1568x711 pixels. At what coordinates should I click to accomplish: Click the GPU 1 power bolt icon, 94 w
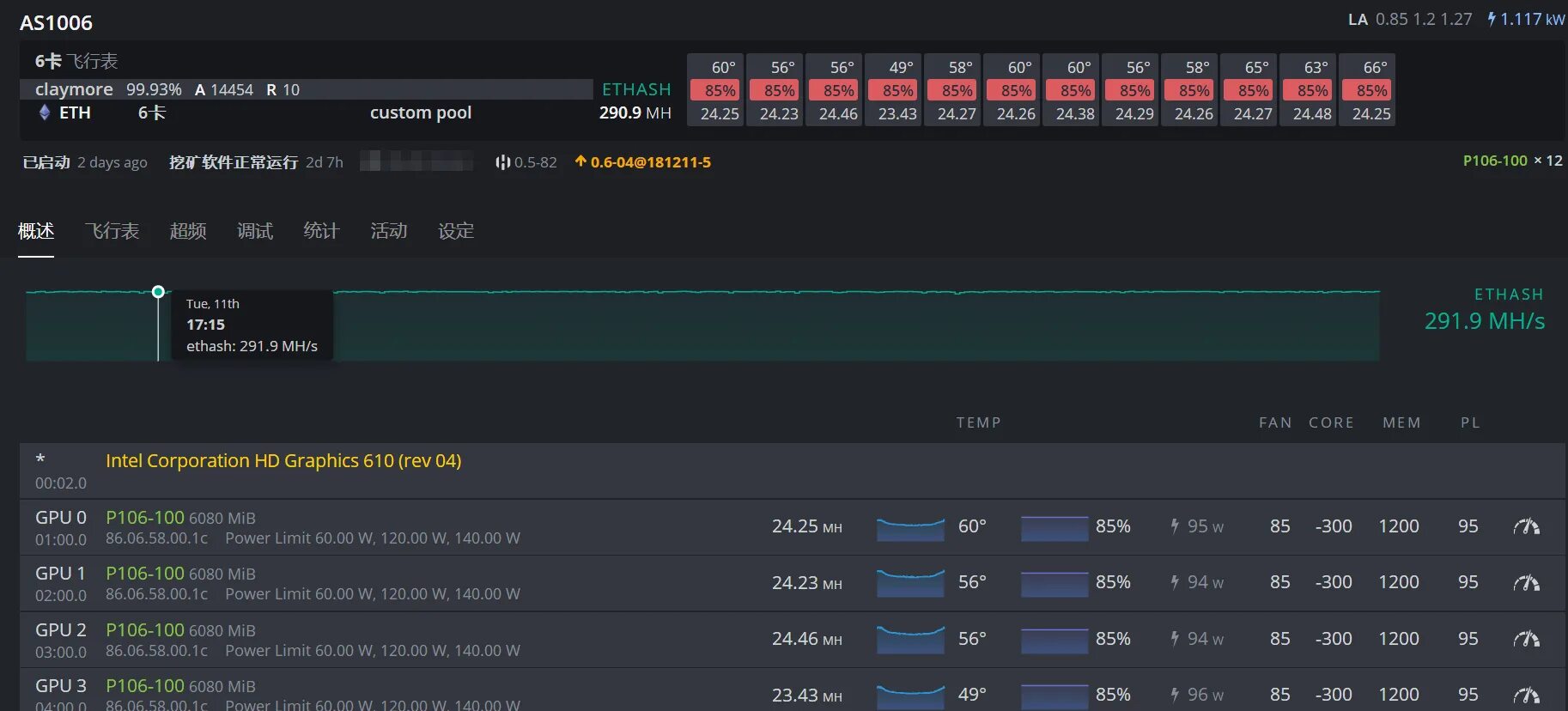click(x=1175, y=582)
